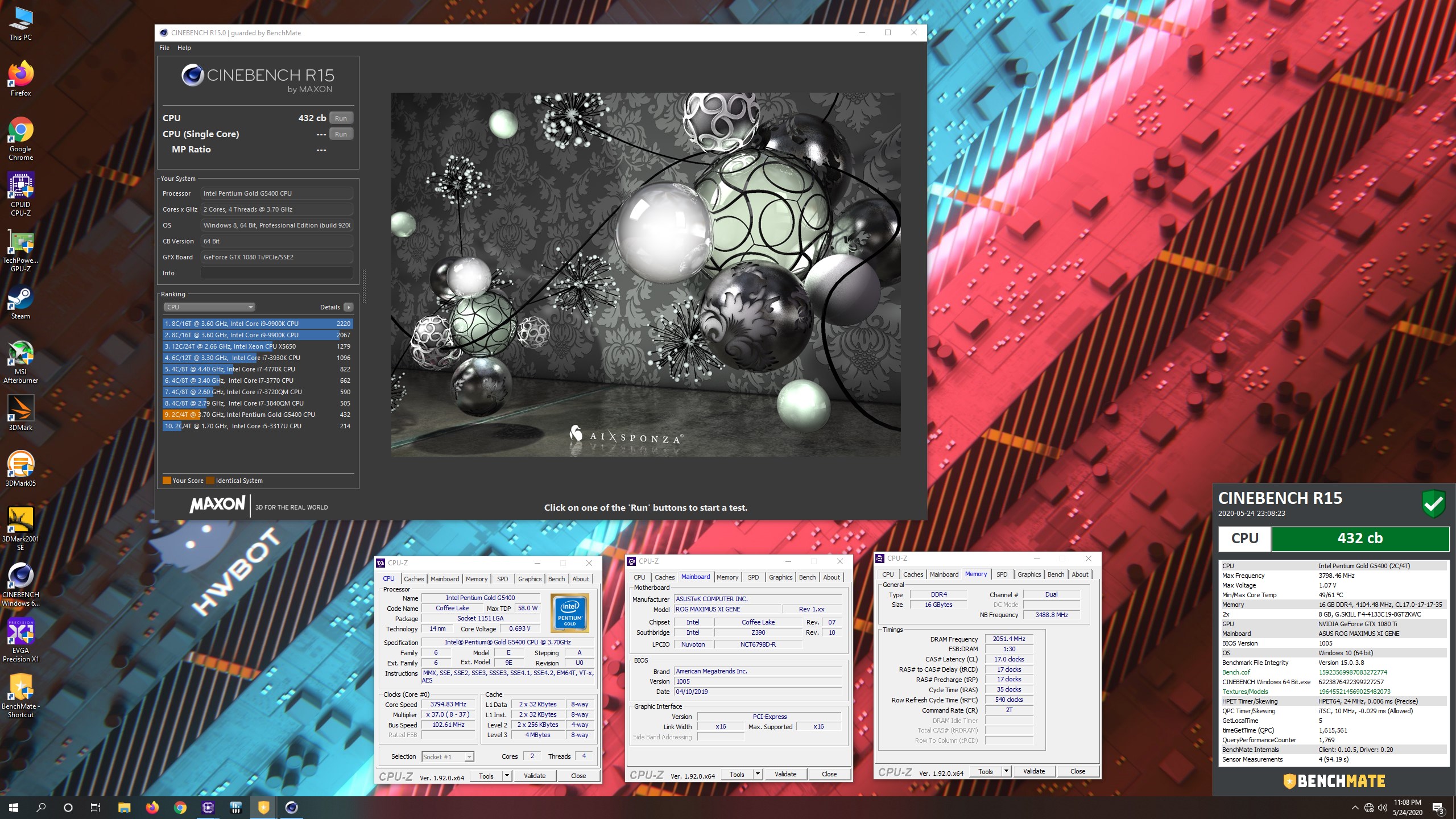Open This PC desktop icon
Viewport: 1456px width, 819px height.
coord(20,24)
